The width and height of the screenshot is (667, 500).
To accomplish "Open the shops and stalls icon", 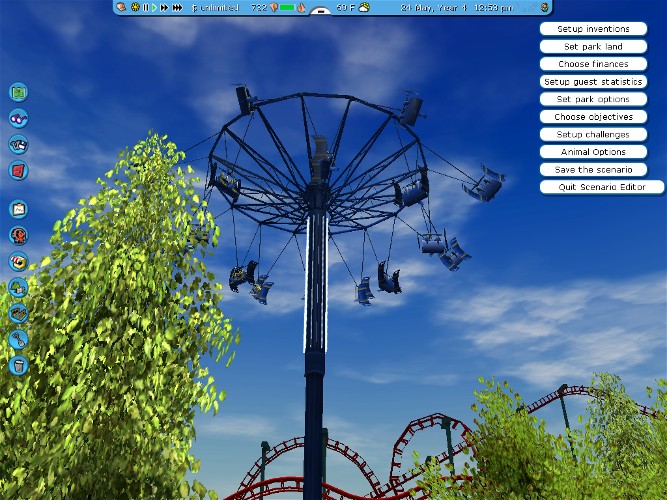I will (x=18, y=261).
